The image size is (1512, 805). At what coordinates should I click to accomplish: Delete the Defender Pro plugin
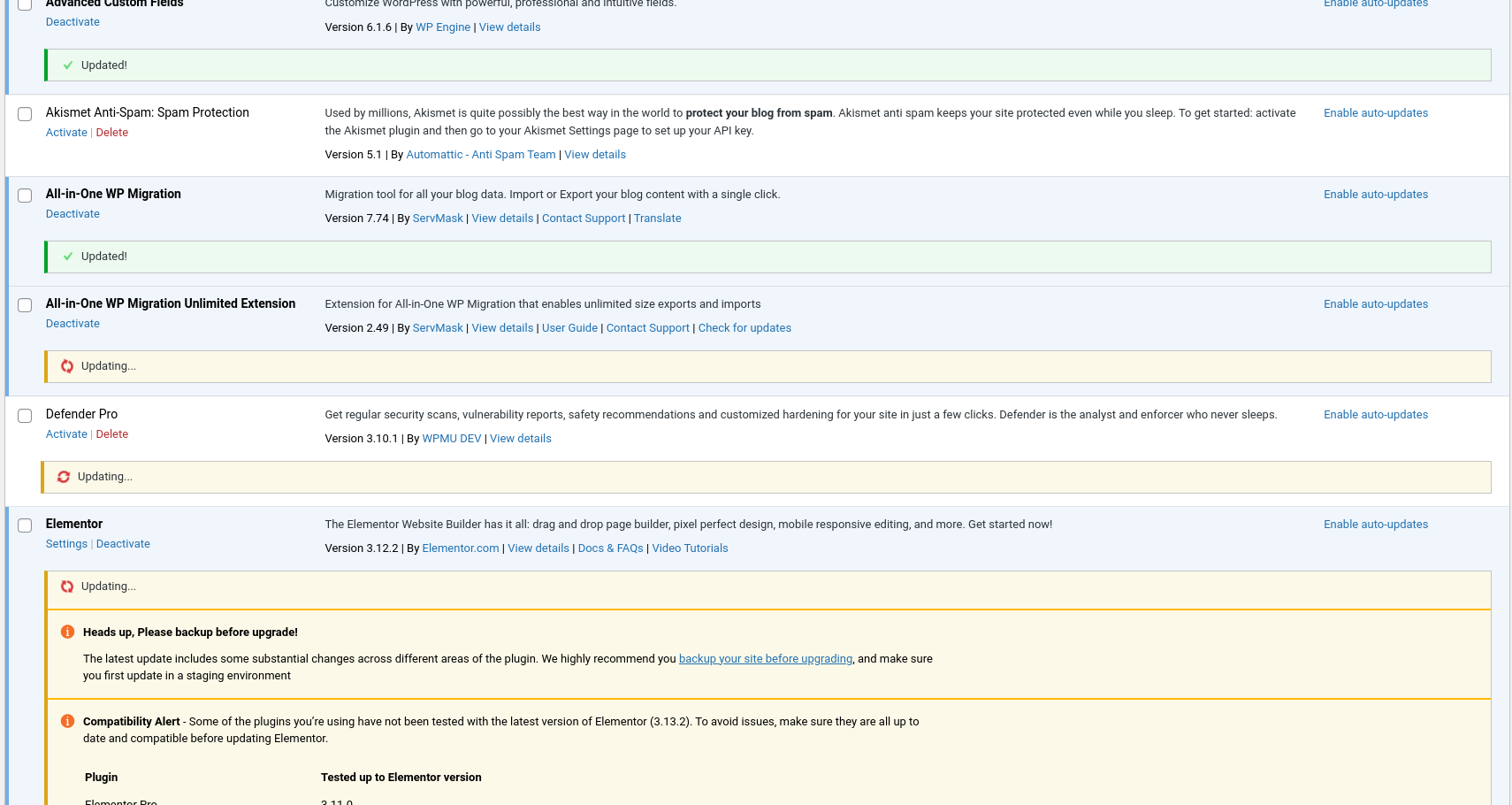click(x=112, y=434)
